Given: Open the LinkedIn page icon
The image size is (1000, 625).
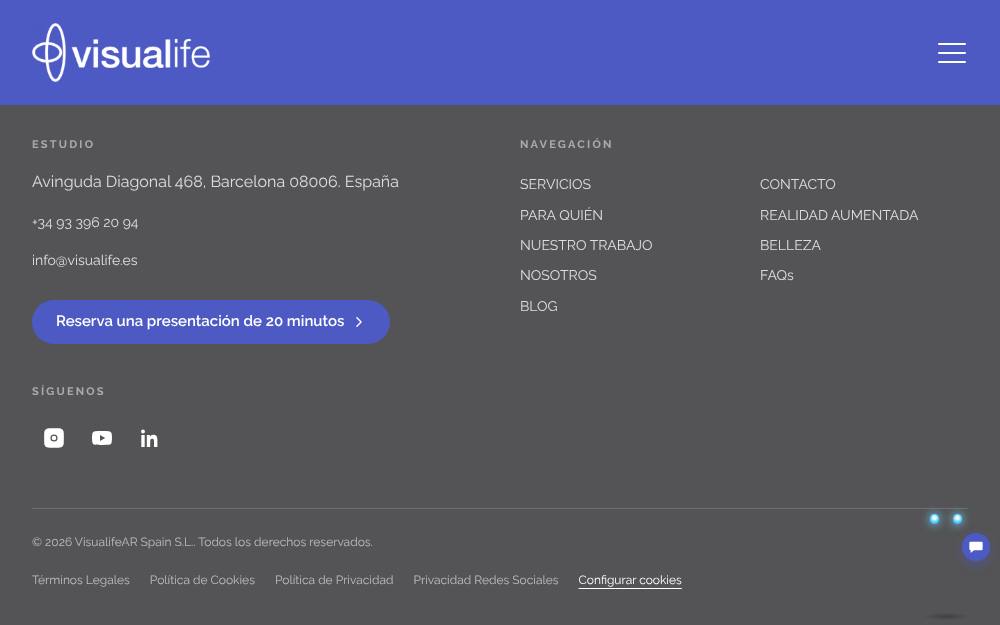Looking at the screenshot, I should pyautogui.click(x=149, y=438).
